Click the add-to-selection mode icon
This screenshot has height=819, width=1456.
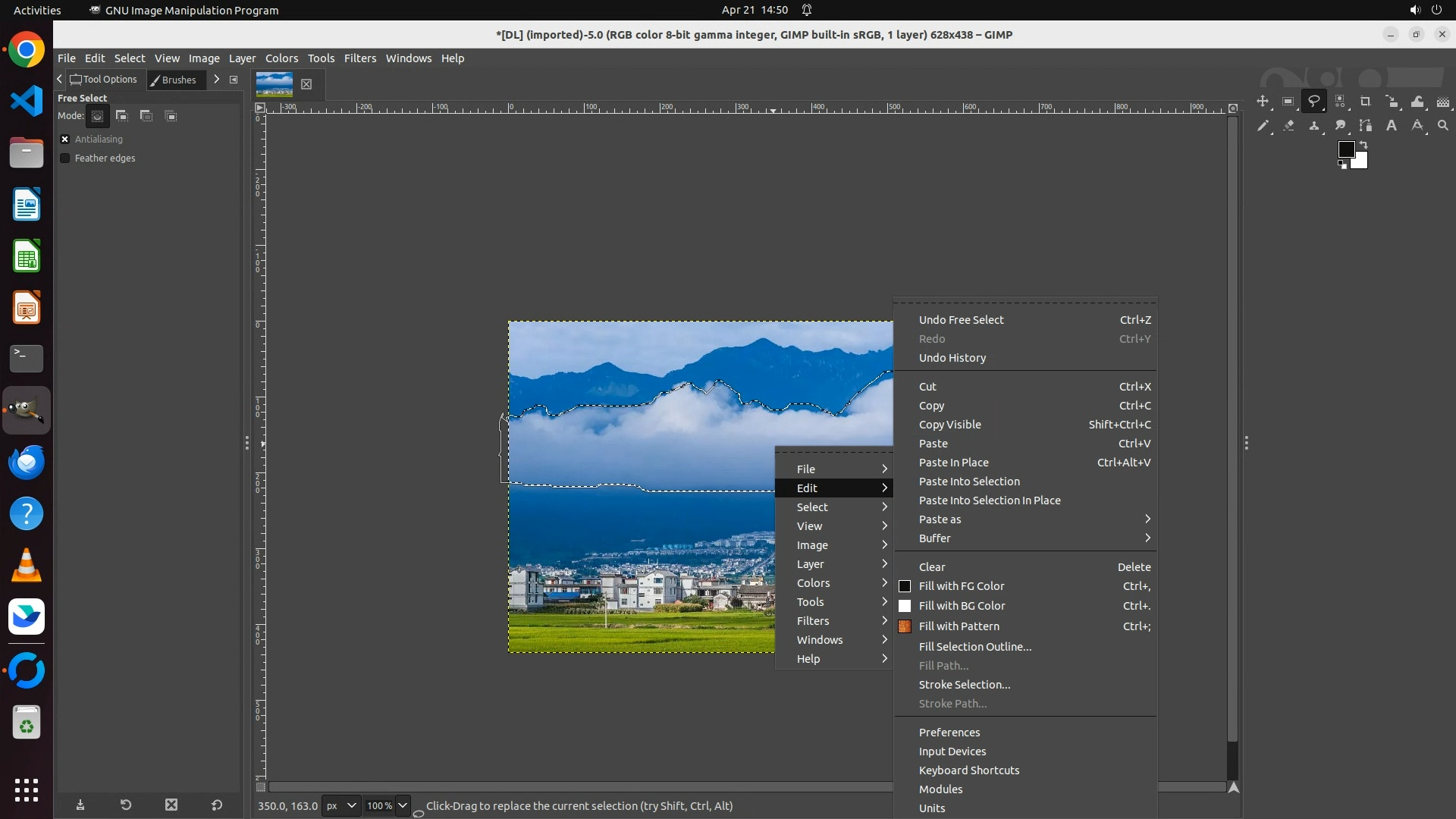coord(121,116)
